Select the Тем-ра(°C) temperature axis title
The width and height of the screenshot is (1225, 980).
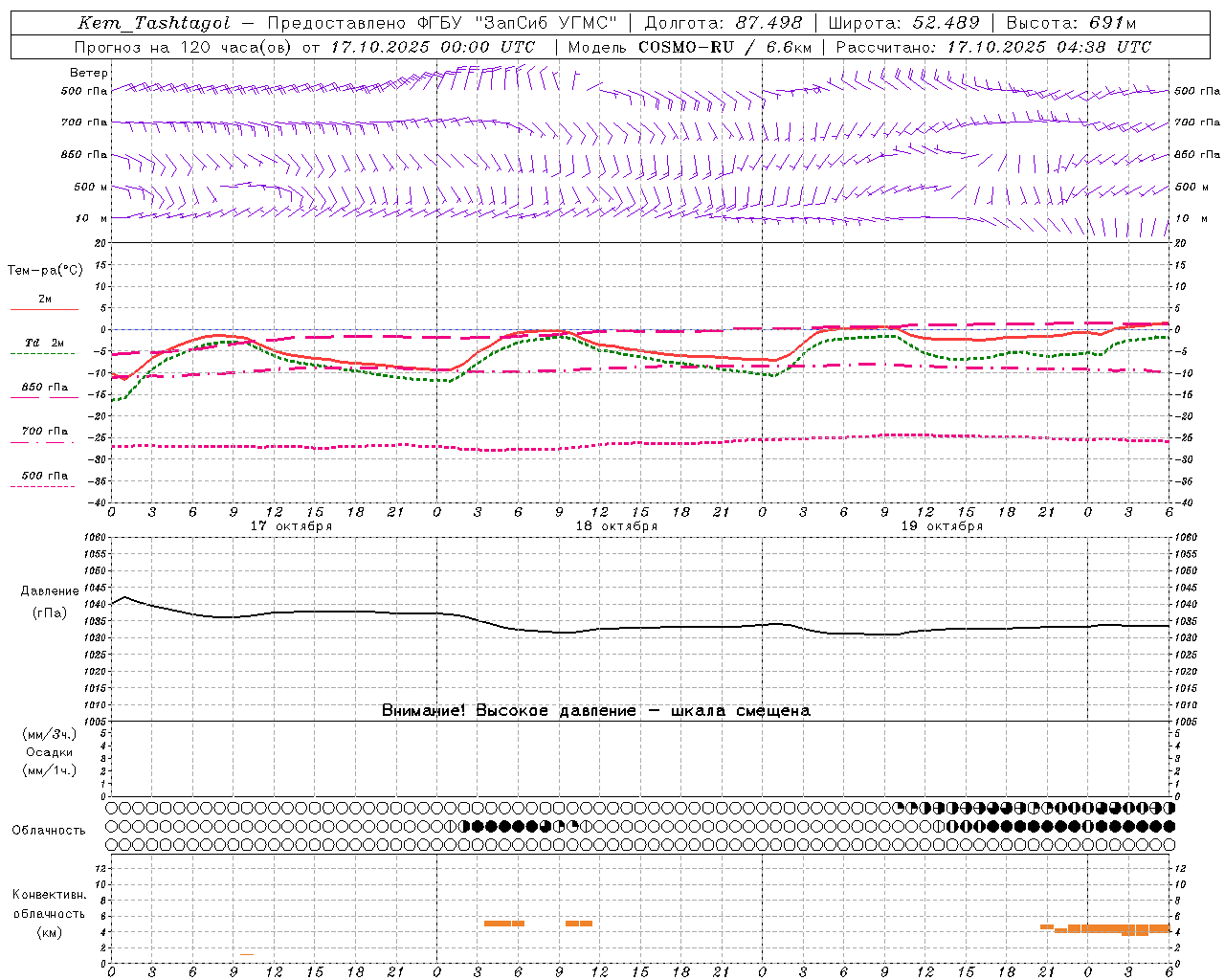point(45,271)
